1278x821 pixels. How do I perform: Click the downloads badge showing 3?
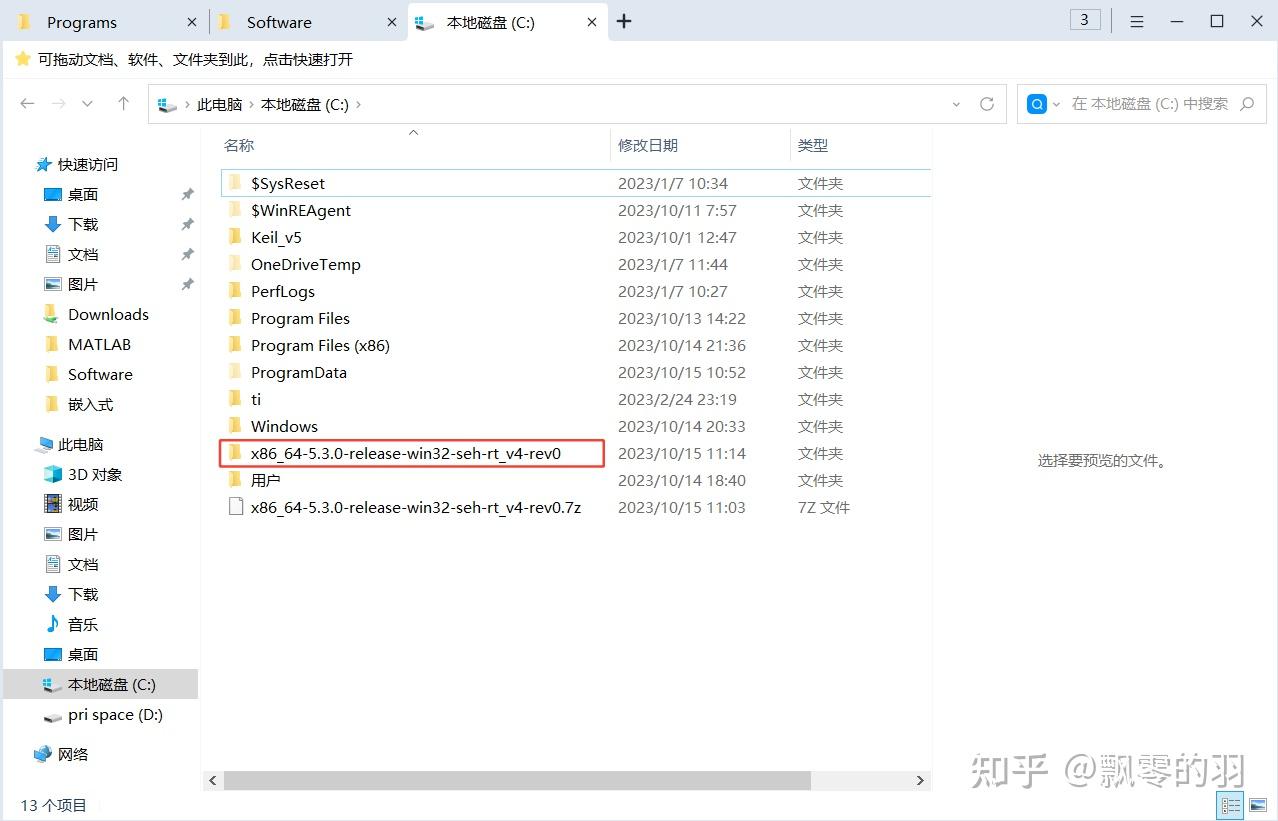[1084, 19]
